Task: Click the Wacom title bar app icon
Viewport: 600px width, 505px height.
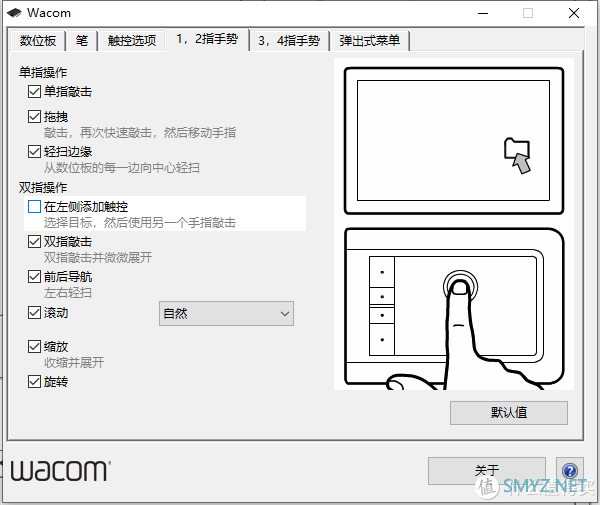Action: click(x=14, y=13)
